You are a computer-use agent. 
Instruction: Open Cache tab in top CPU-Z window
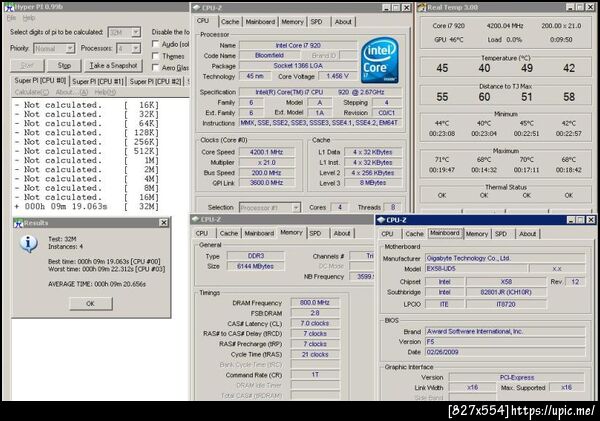point(230,22)
